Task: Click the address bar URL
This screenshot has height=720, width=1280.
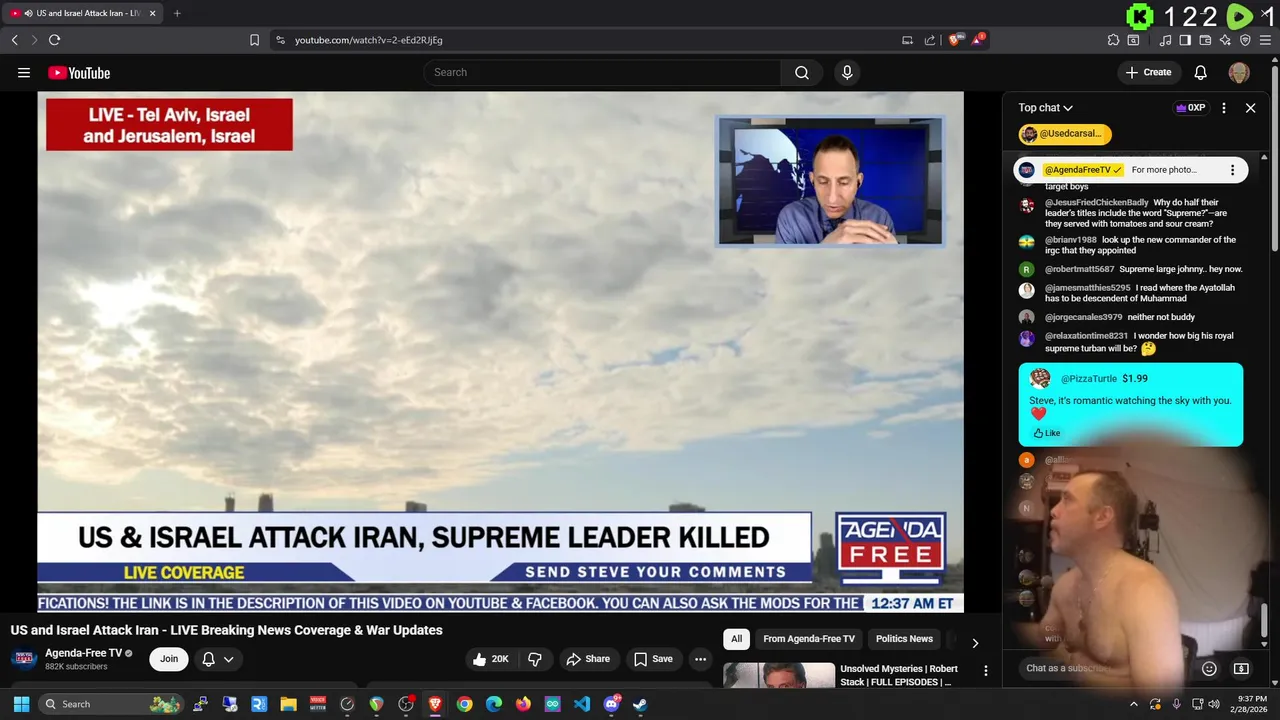Action: [x=369, y=40]
